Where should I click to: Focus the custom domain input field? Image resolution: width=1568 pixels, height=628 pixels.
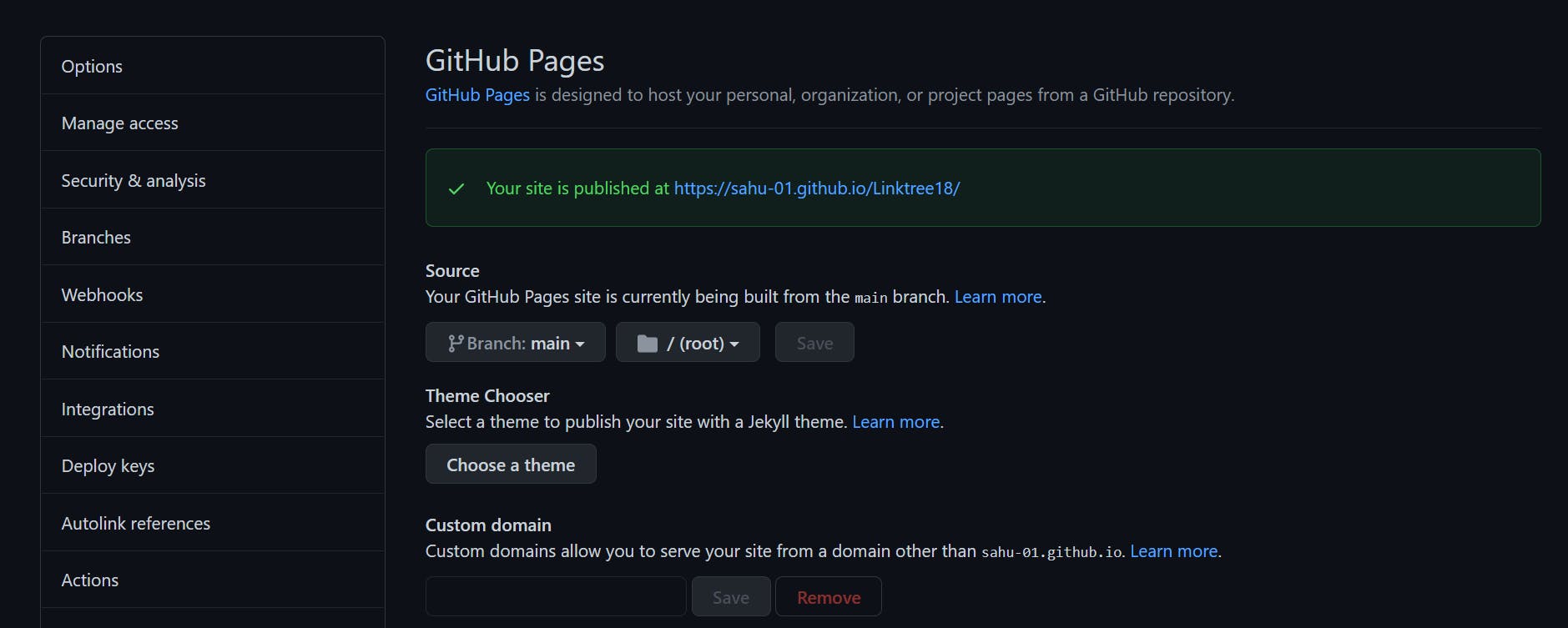[556, 596]
